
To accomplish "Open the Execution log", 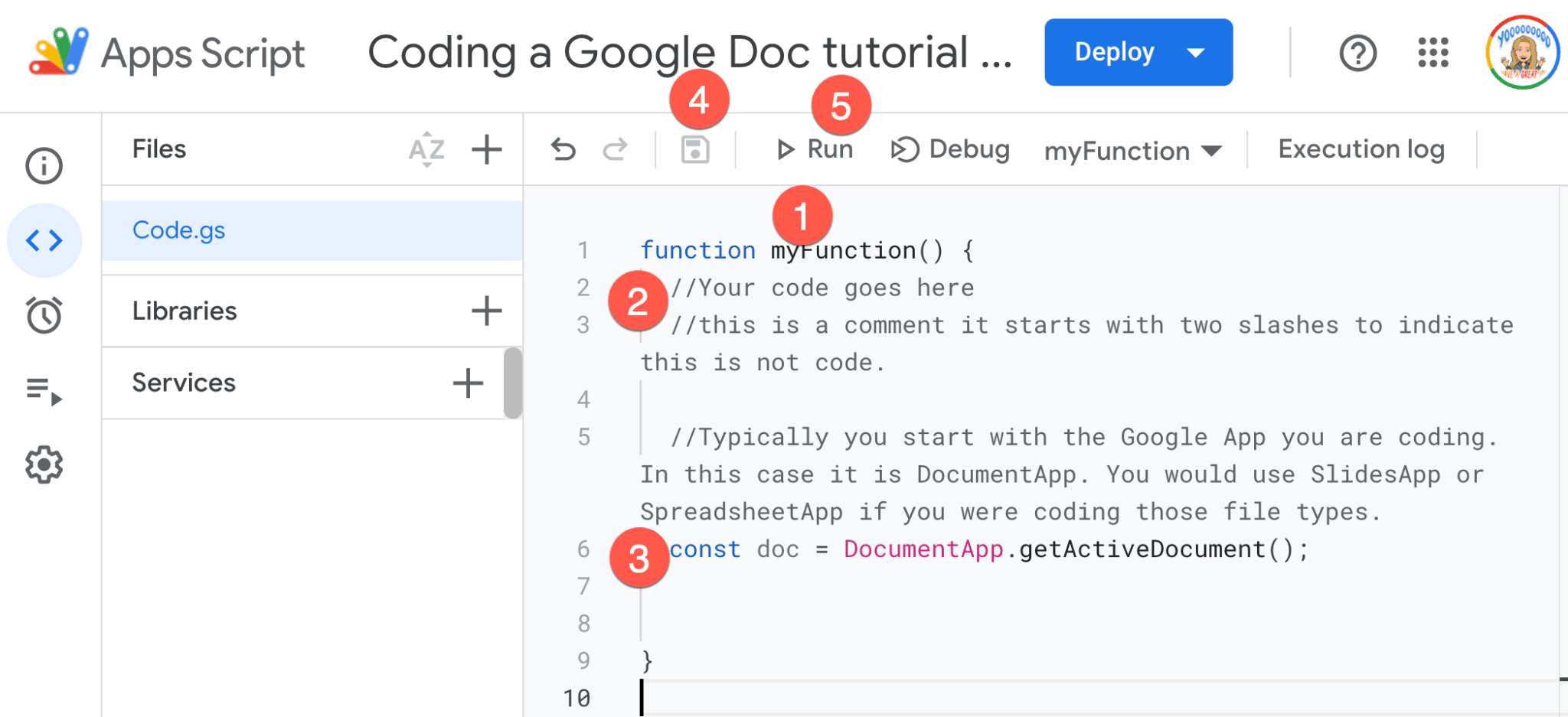I will [x=1361, y=149].
